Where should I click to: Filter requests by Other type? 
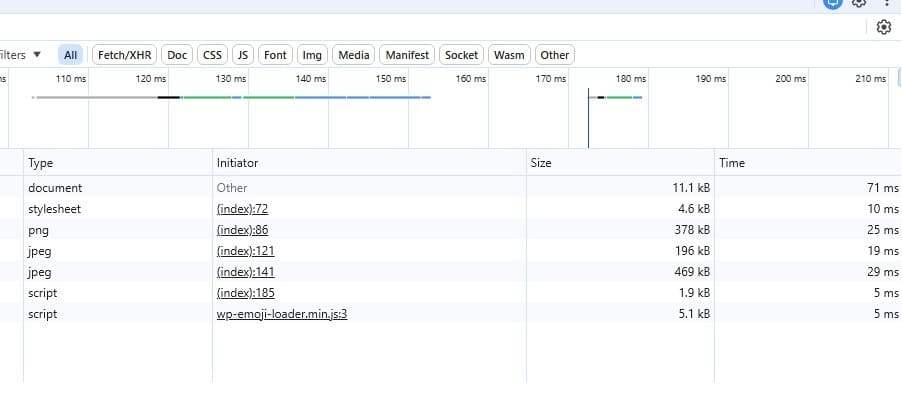click(555, 55)
